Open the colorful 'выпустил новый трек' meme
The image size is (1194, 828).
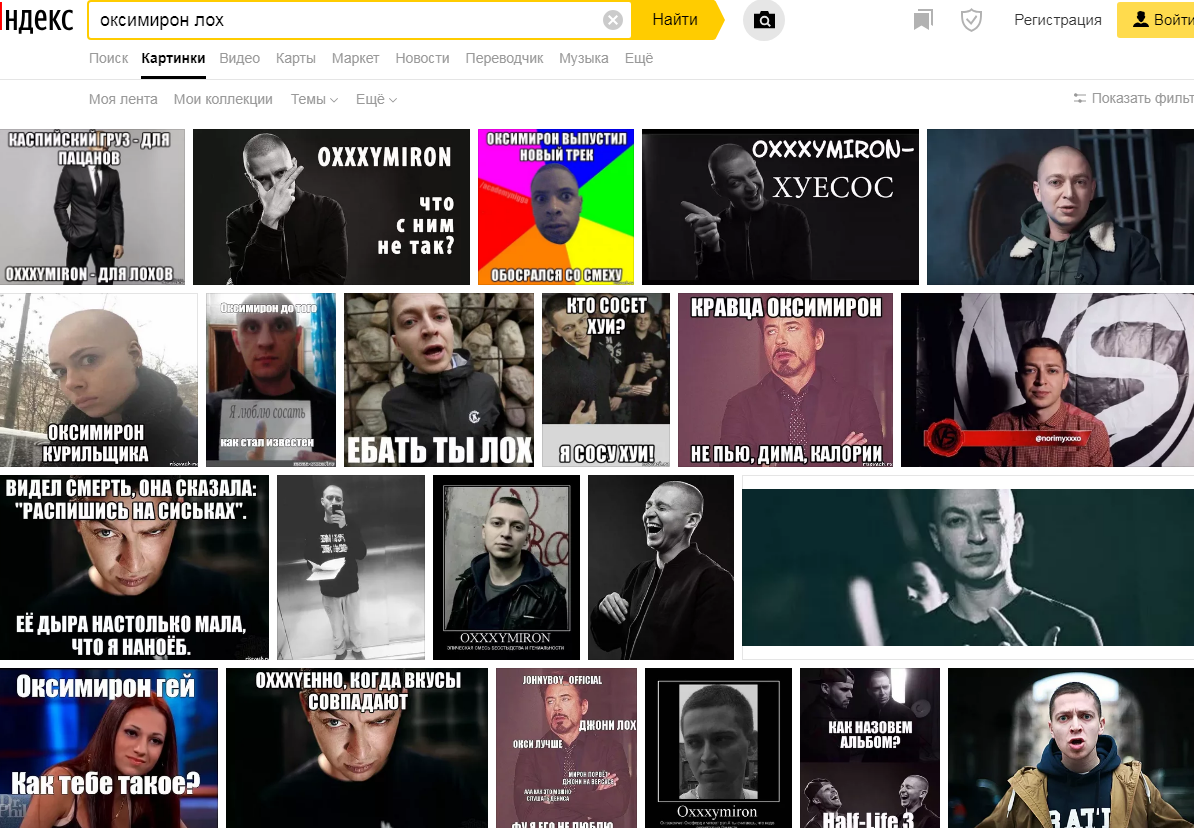(x=556, y=207)
